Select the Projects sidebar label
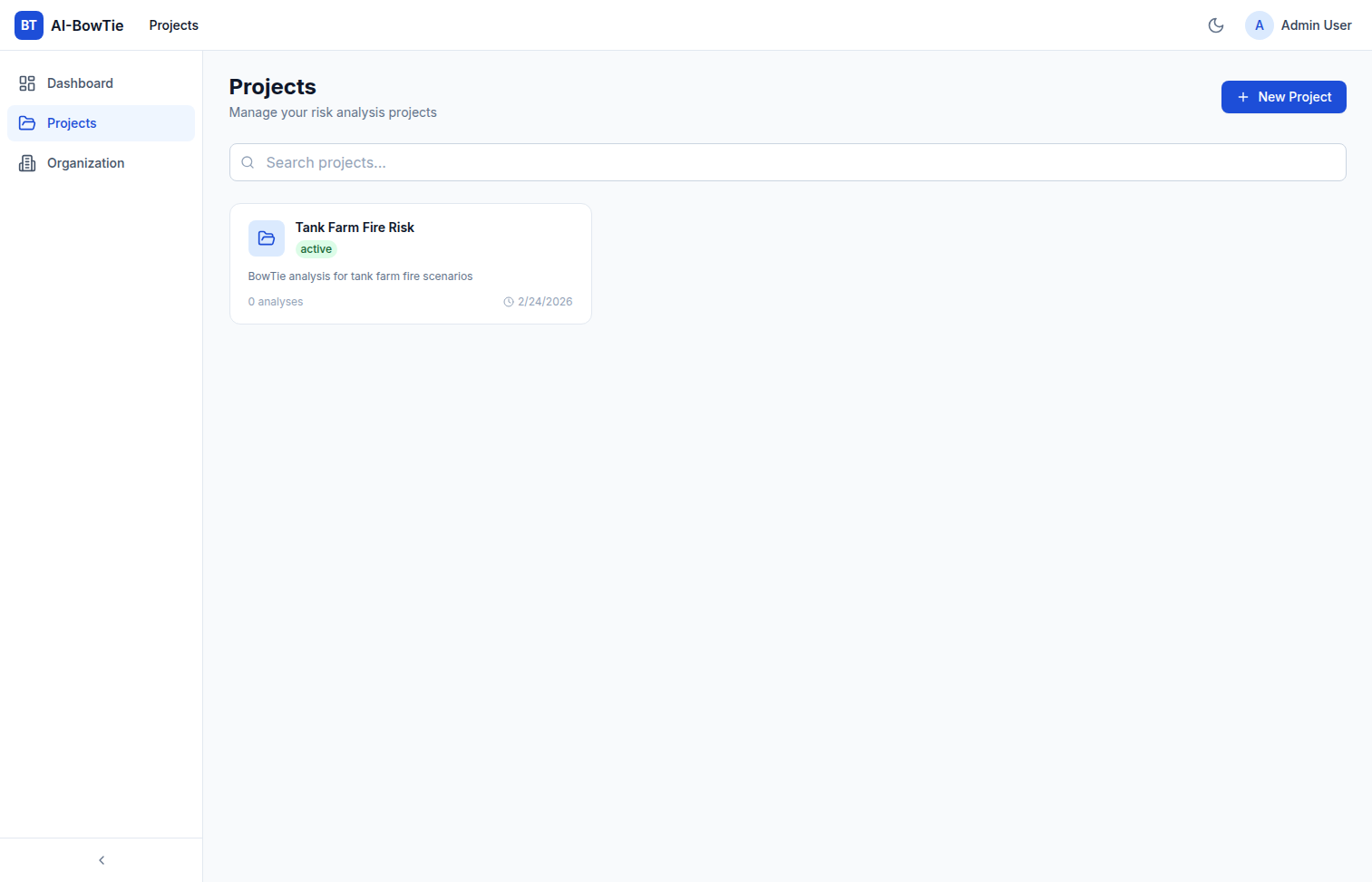Screen dimensions: 1372x882 [72, 123]
